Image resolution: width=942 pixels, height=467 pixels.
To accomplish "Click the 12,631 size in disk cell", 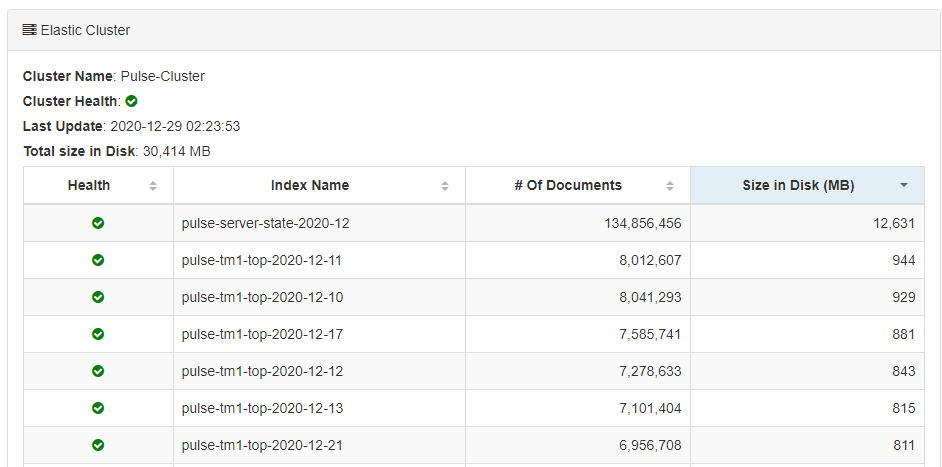I will (893, 223).
